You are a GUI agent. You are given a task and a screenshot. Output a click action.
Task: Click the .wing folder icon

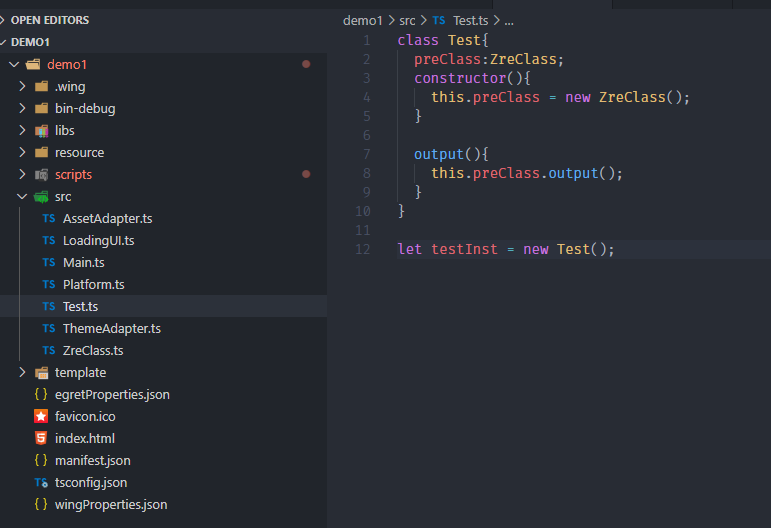(x=41, y=87)
